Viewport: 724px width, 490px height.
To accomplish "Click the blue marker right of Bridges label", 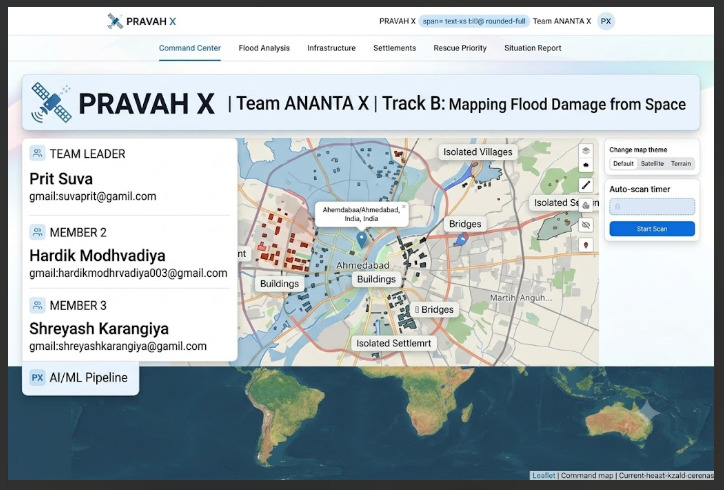I will pos(461,239).
